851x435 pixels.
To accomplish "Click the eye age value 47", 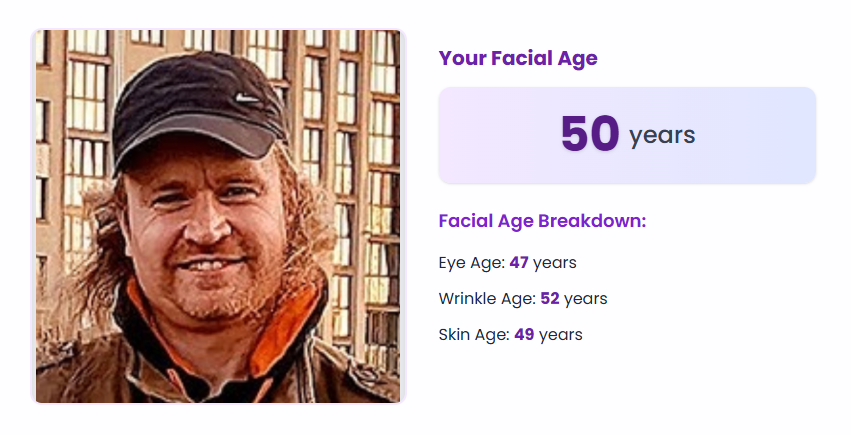I will [x=518, y=263].
